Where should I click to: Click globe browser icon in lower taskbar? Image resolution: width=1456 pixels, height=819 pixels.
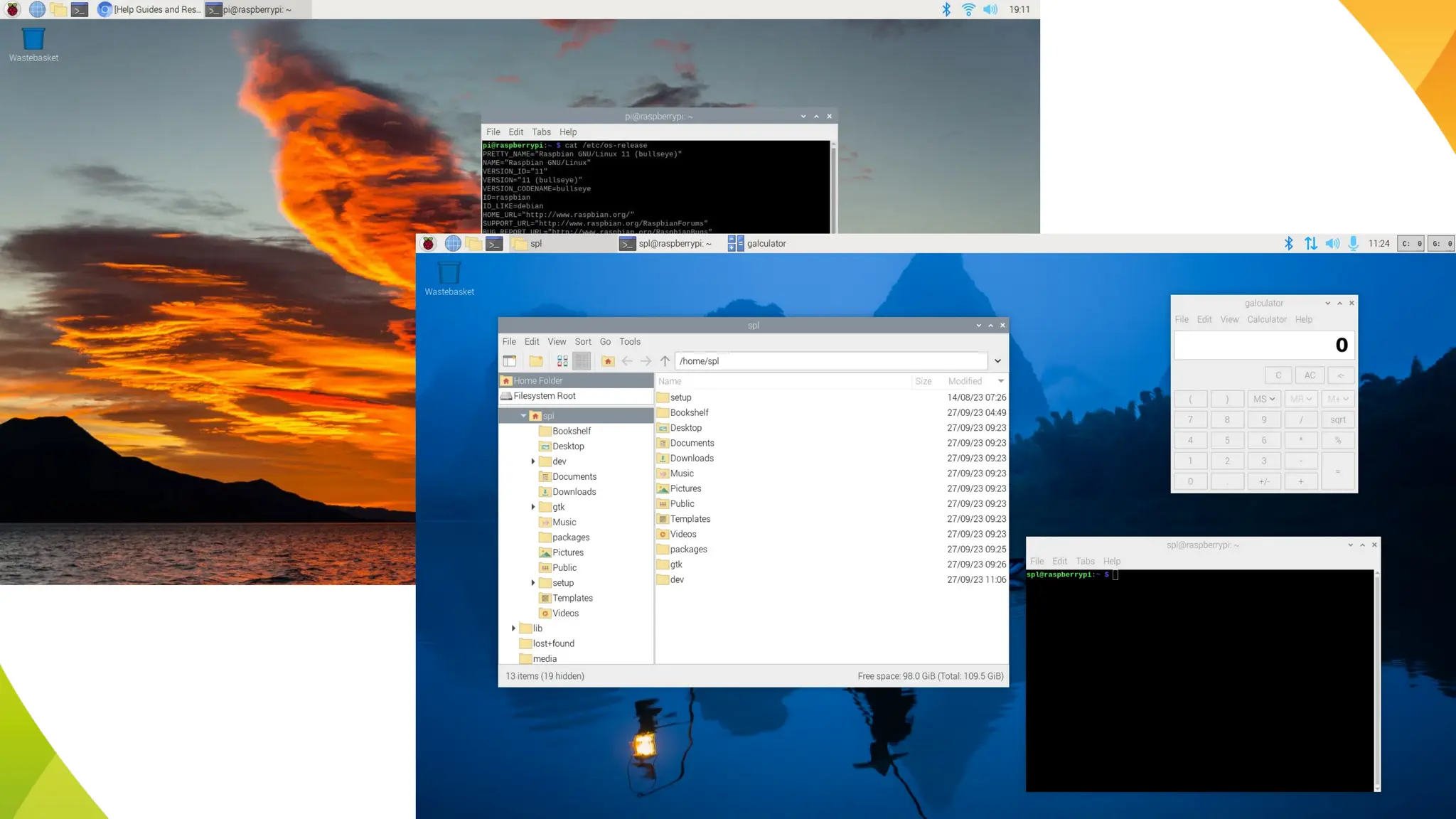click(453, 243)
